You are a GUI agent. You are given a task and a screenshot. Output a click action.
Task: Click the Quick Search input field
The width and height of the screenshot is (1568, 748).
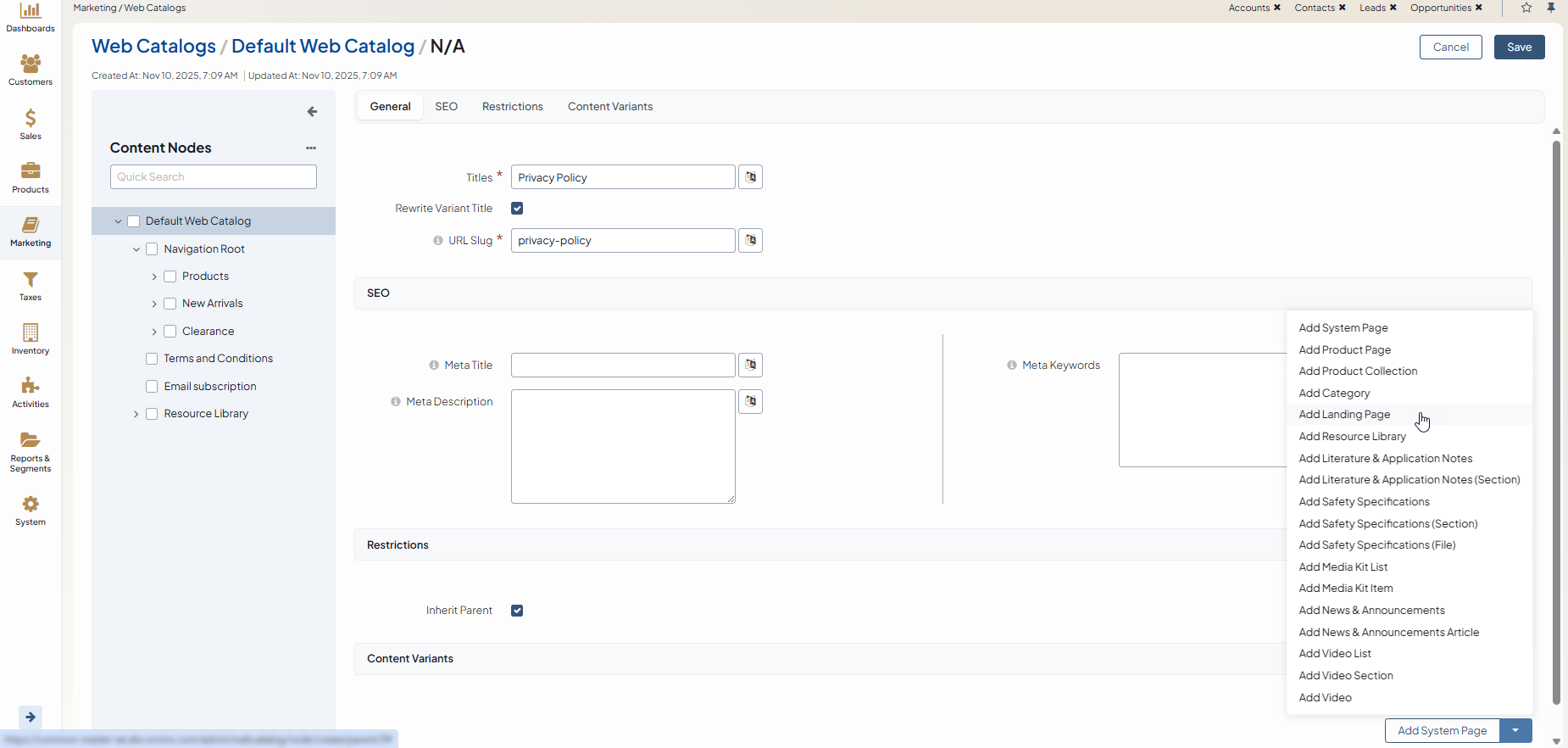pyautogui.click(x=213, y=177)
